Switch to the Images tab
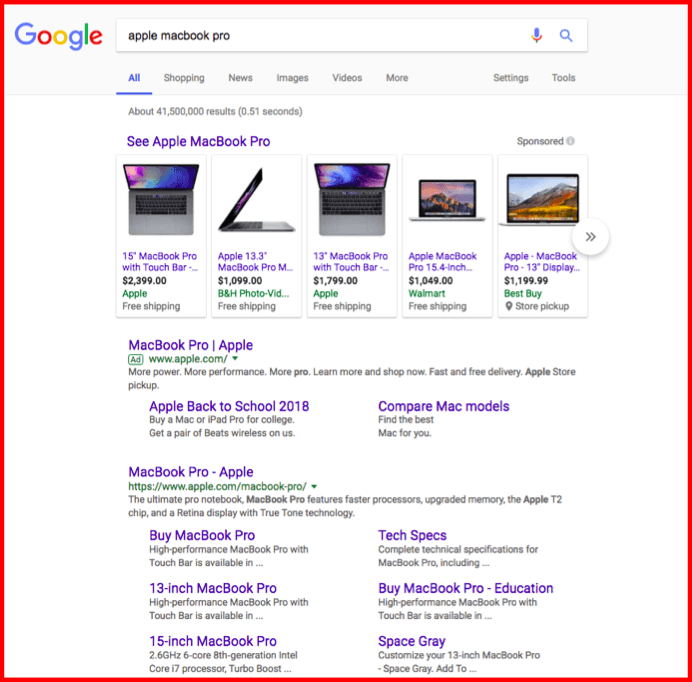 click(x=292, y=78)
